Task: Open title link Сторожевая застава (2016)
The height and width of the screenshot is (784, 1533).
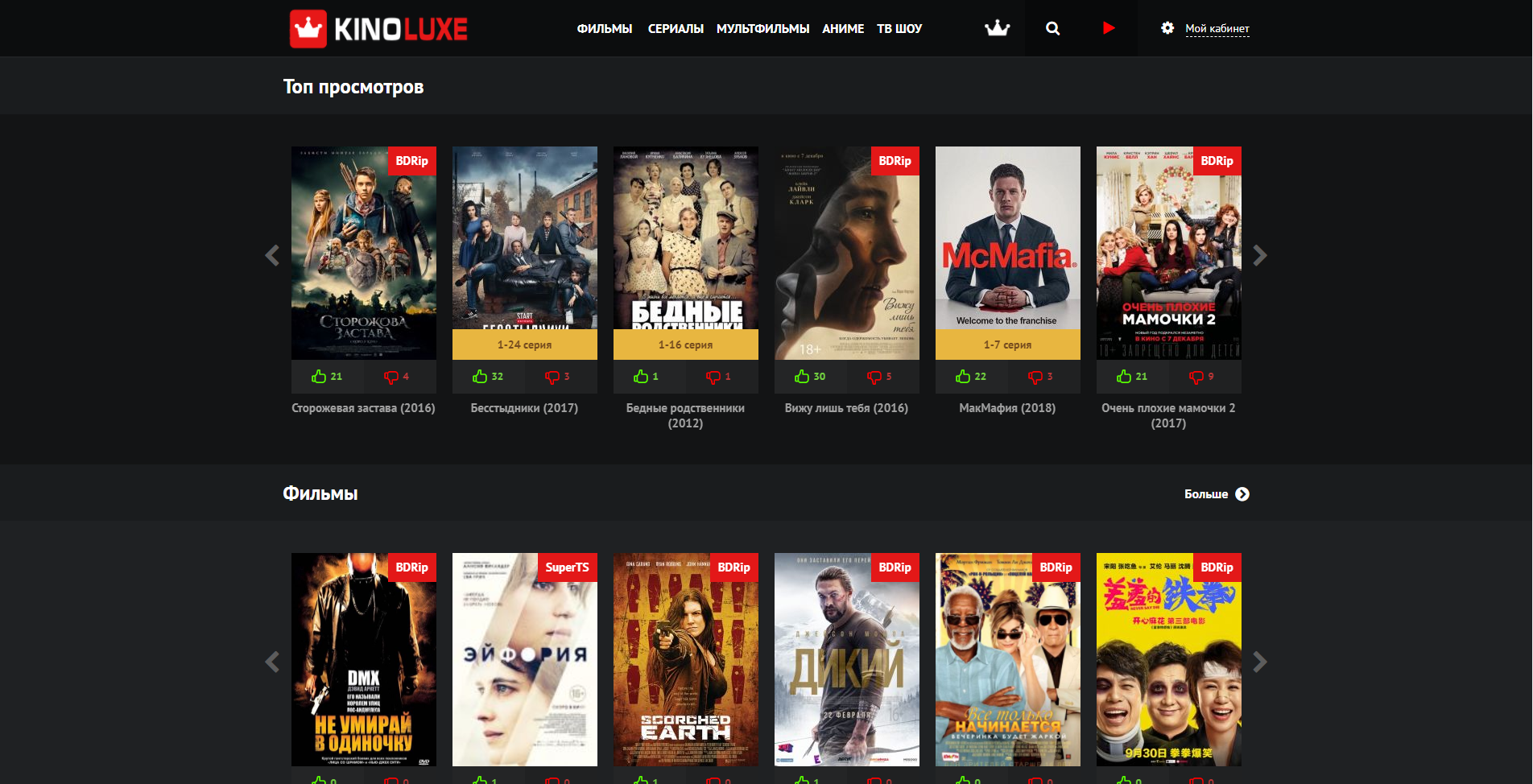Action: point(363,408)
